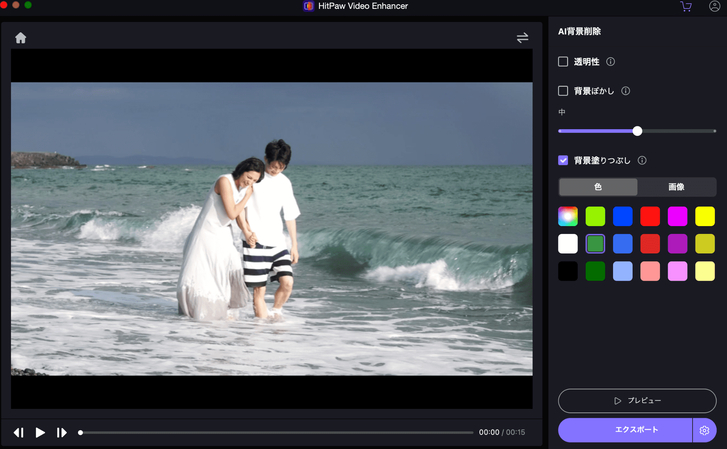The height and width of the screenshot is (449, 727).
Task: Show info for 透明性 option
Action: 610,62
